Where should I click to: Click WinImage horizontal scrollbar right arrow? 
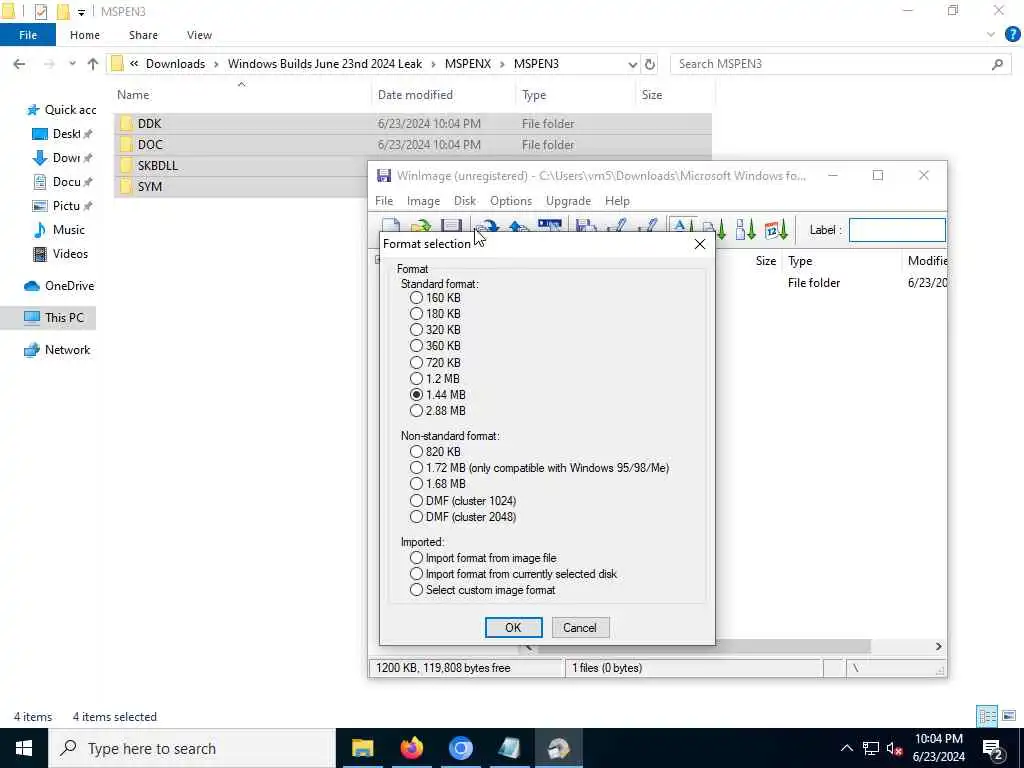[938, 646]
